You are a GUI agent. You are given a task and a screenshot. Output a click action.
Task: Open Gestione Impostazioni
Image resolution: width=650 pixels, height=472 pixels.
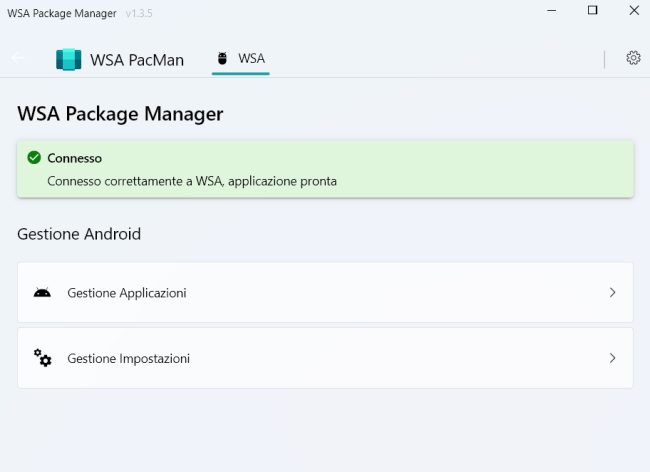pyautogui.click(x=325, y=358)
